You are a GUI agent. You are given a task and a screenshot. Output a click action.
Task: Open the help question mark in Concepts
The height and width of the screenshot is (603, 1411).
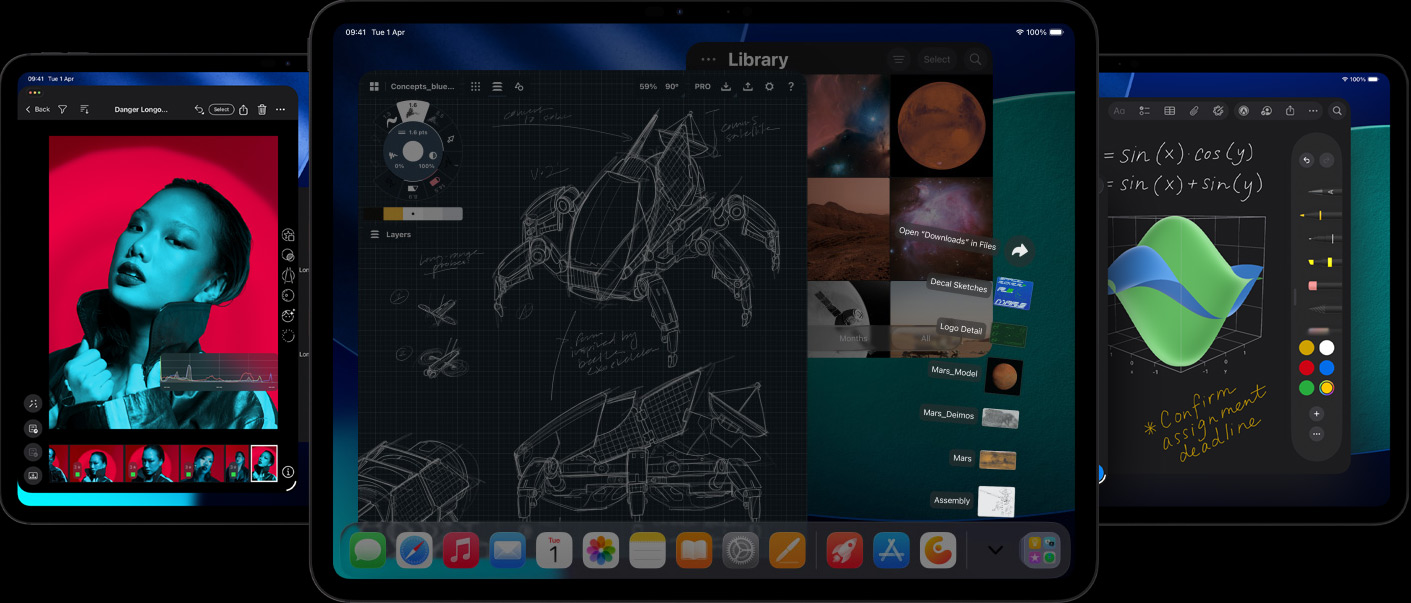coord(791,87)
